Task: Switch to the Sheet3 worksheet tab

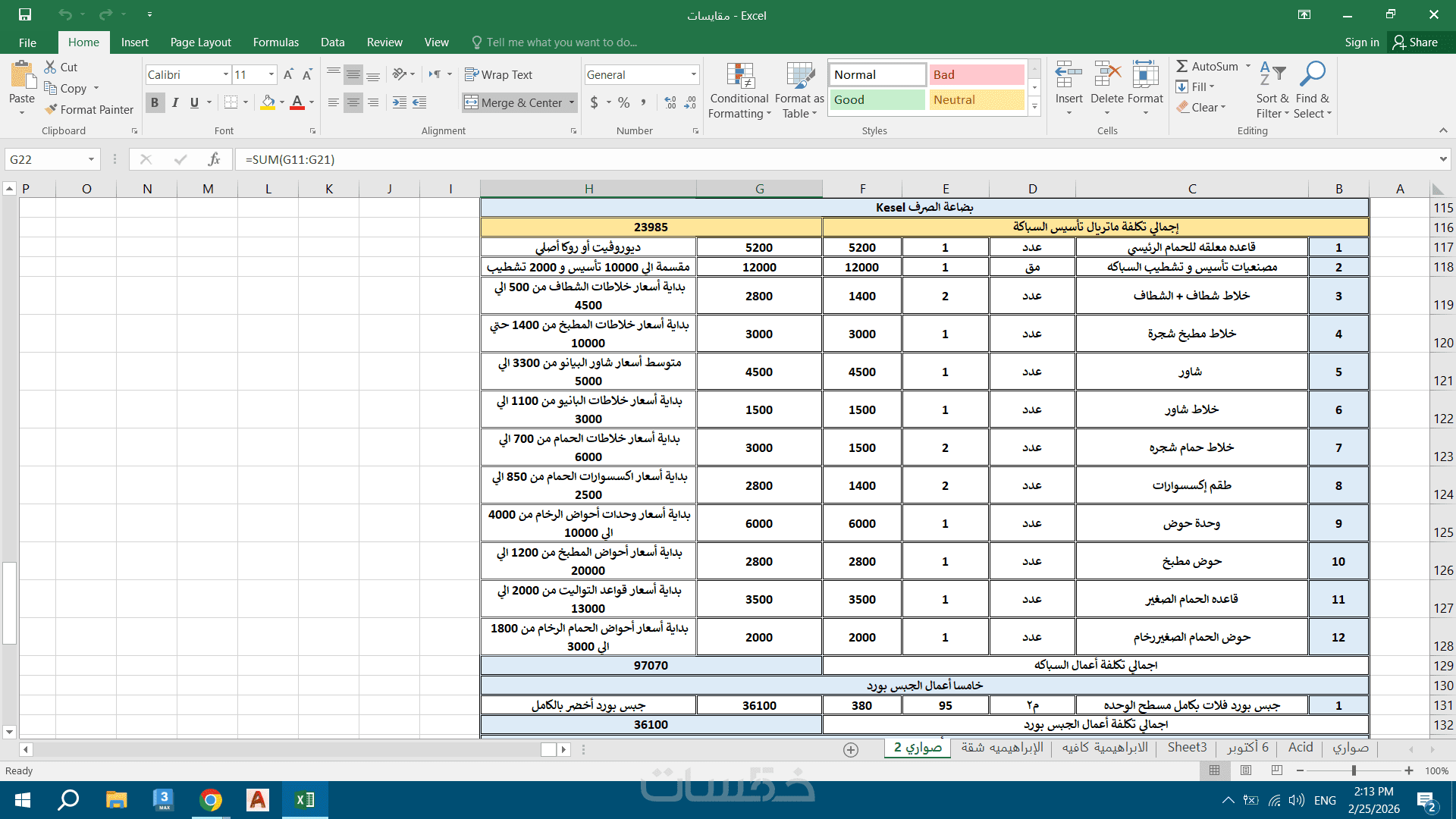Action: pyautogui.click(x=1187, y=748)
